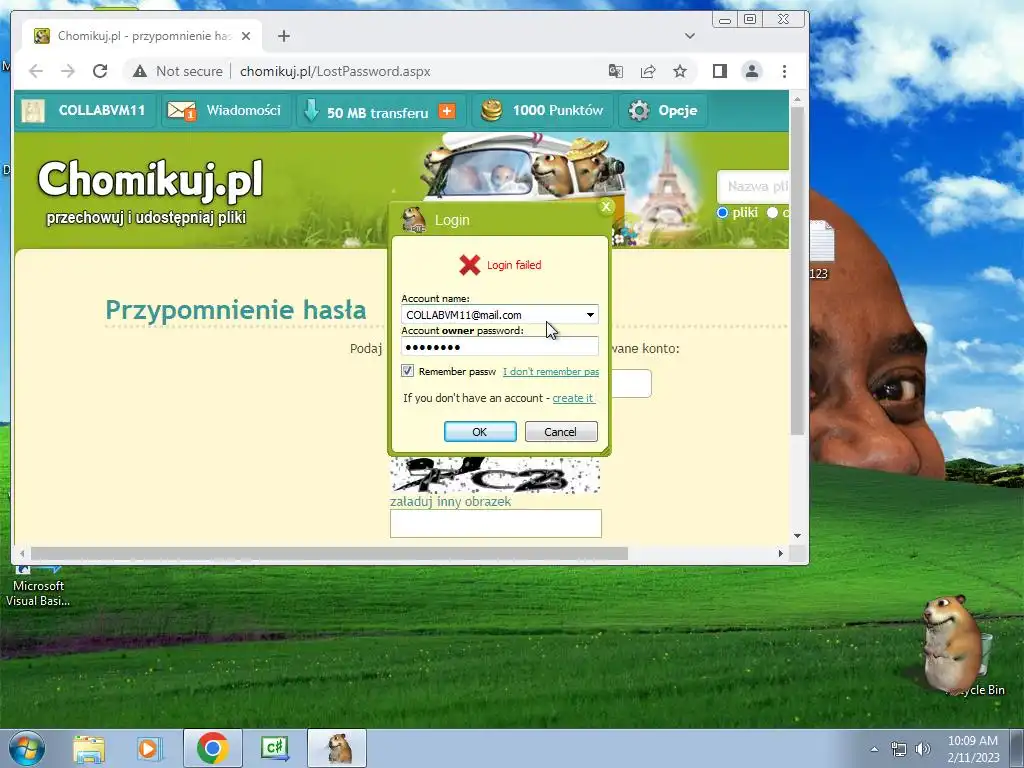Click the Opcje gear icon
The image size is (1024, 768).
(x=639, y=110)
